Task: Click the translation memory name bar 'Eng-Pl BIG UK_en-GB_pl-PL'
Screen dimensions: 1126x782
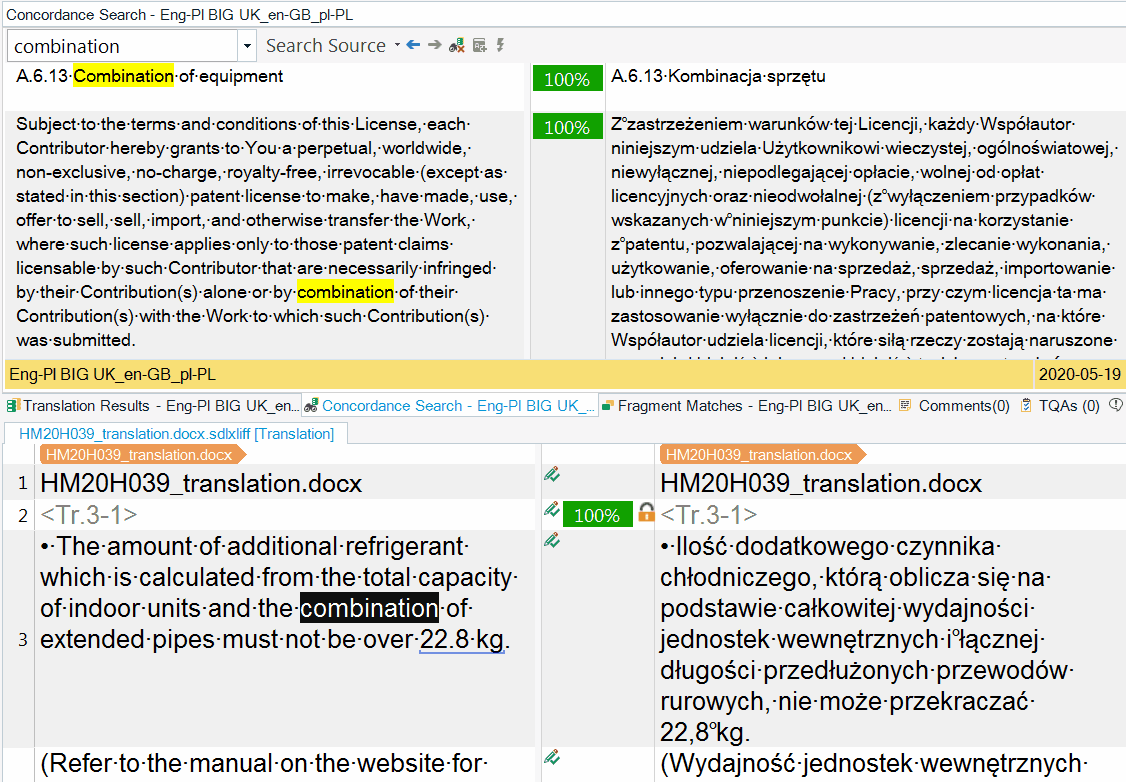Action: point(517,374)
